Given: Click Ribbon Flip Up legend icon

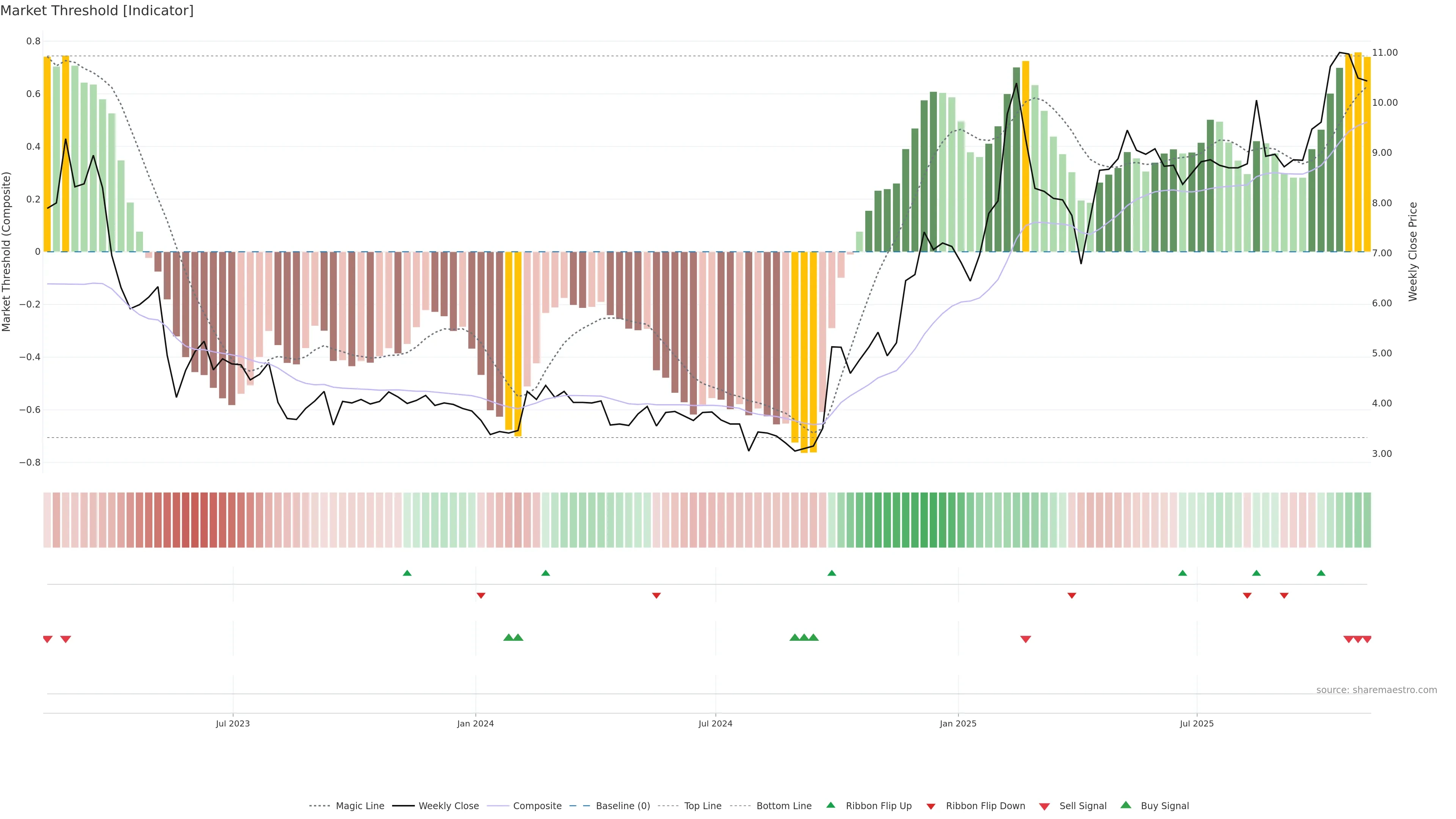Looking at the screenshot, I should (831, 805).
